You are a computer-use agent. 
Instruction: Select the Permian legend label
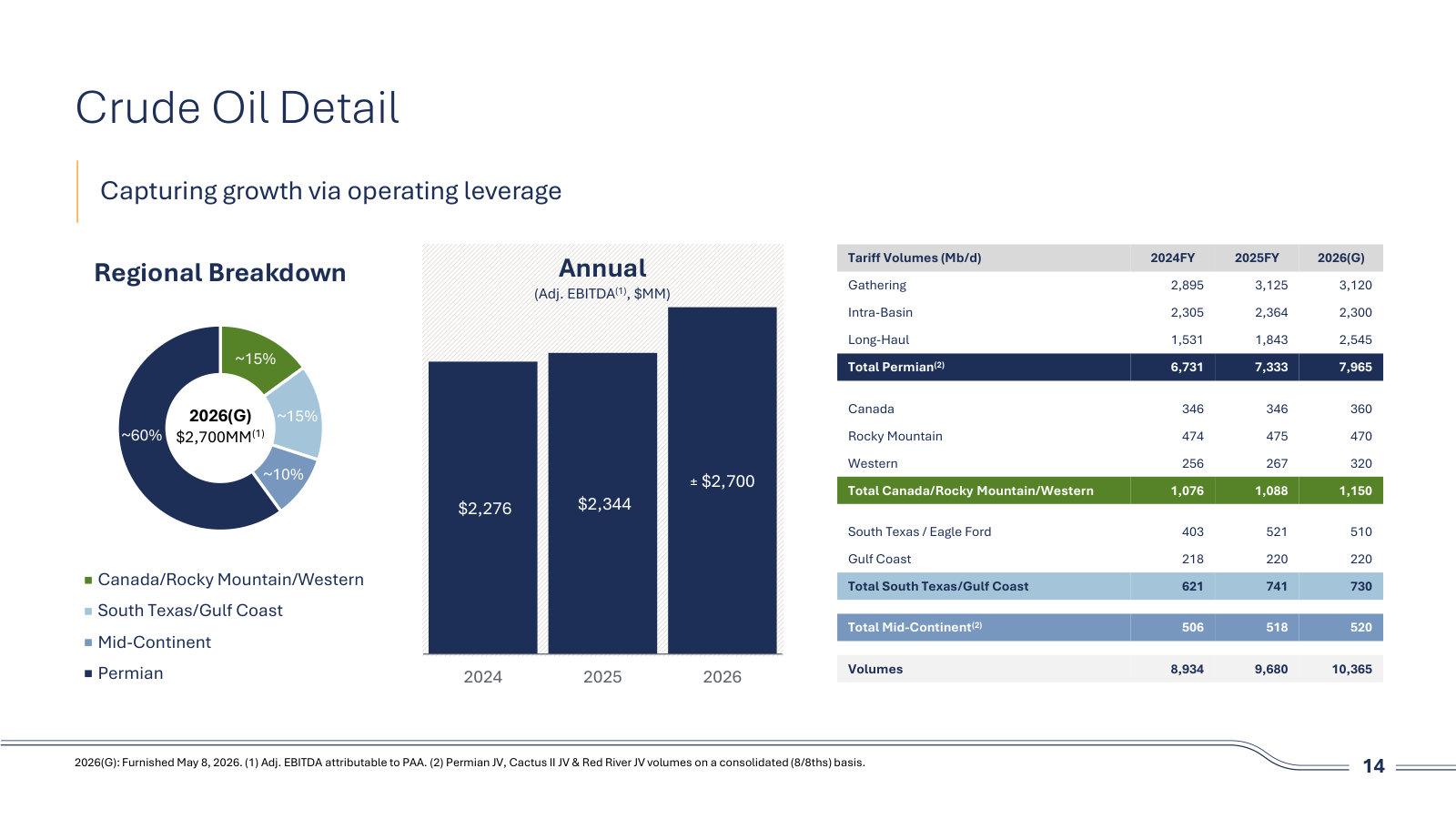[x=131, y=673]
